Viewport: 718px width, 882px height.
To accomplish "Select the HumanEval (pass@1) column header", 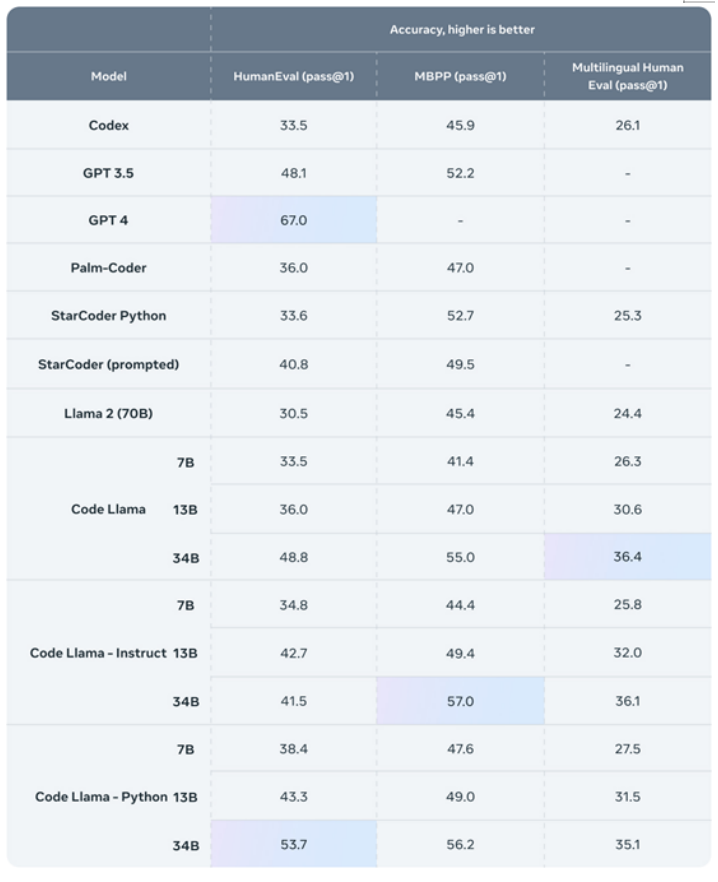I will click(294, 76).
